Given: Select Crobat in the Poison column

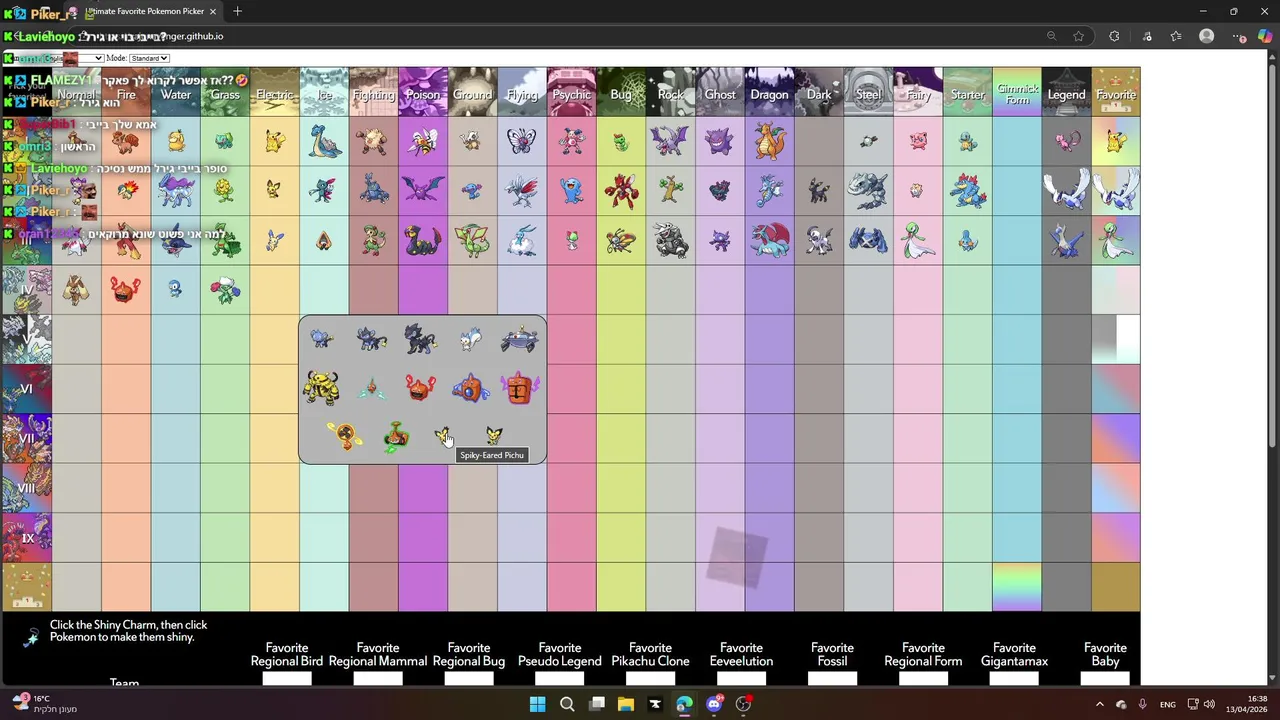Looking at the screenshot, I should coord(422,190).
